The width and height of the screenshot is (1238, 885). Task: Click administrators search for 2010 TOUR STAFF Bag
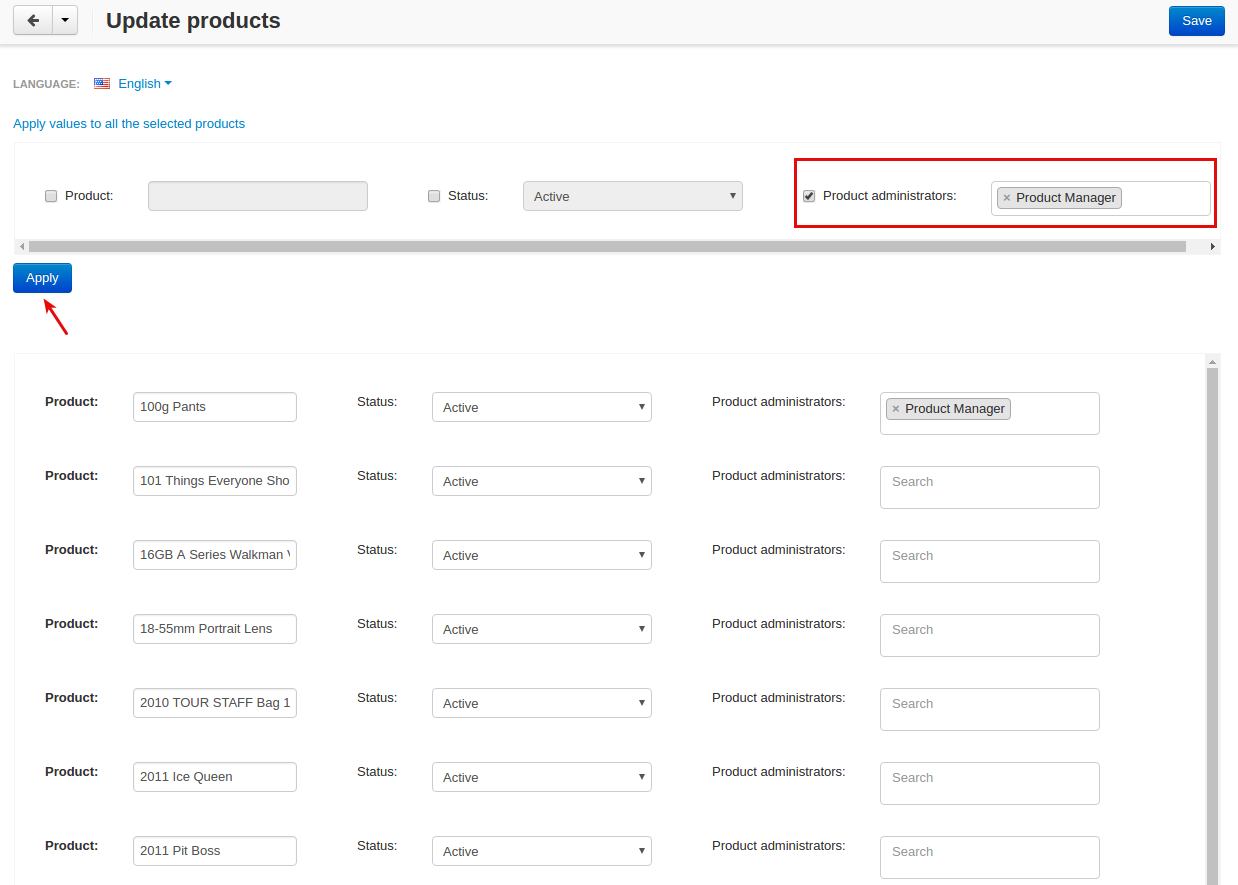click(x=990, y=709)
